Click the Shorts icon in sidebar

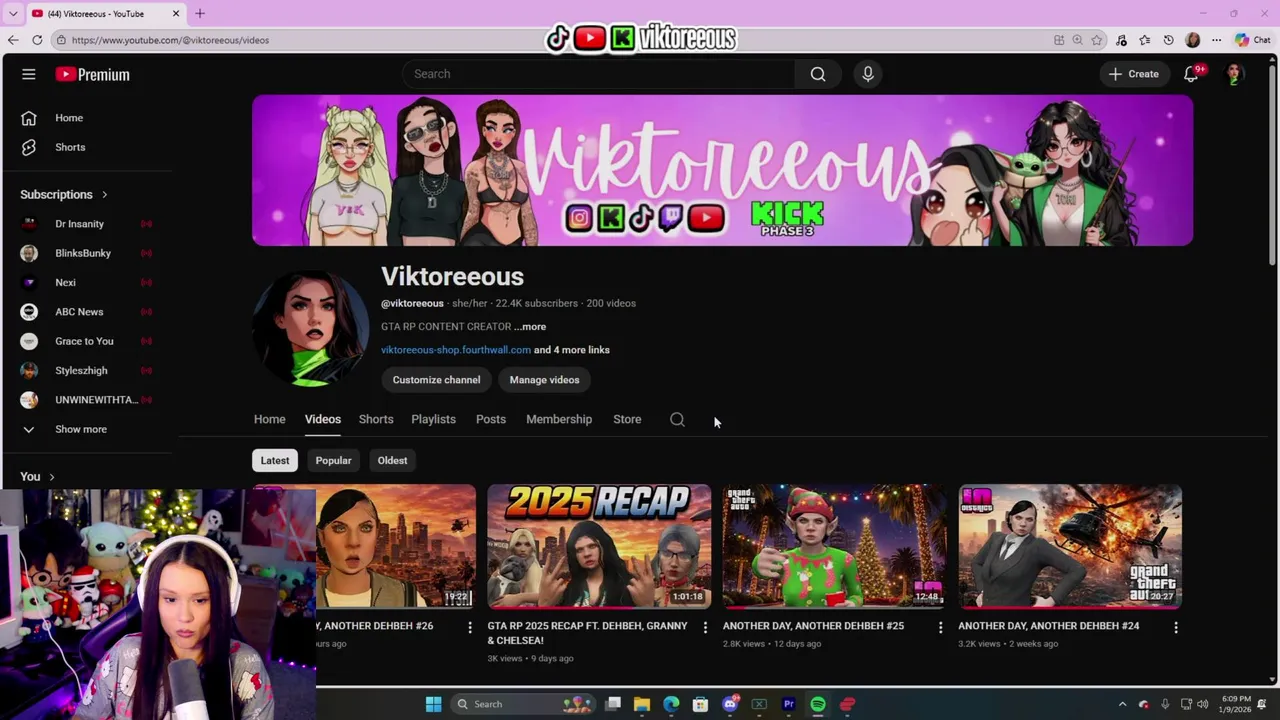(x=29, y=147)
